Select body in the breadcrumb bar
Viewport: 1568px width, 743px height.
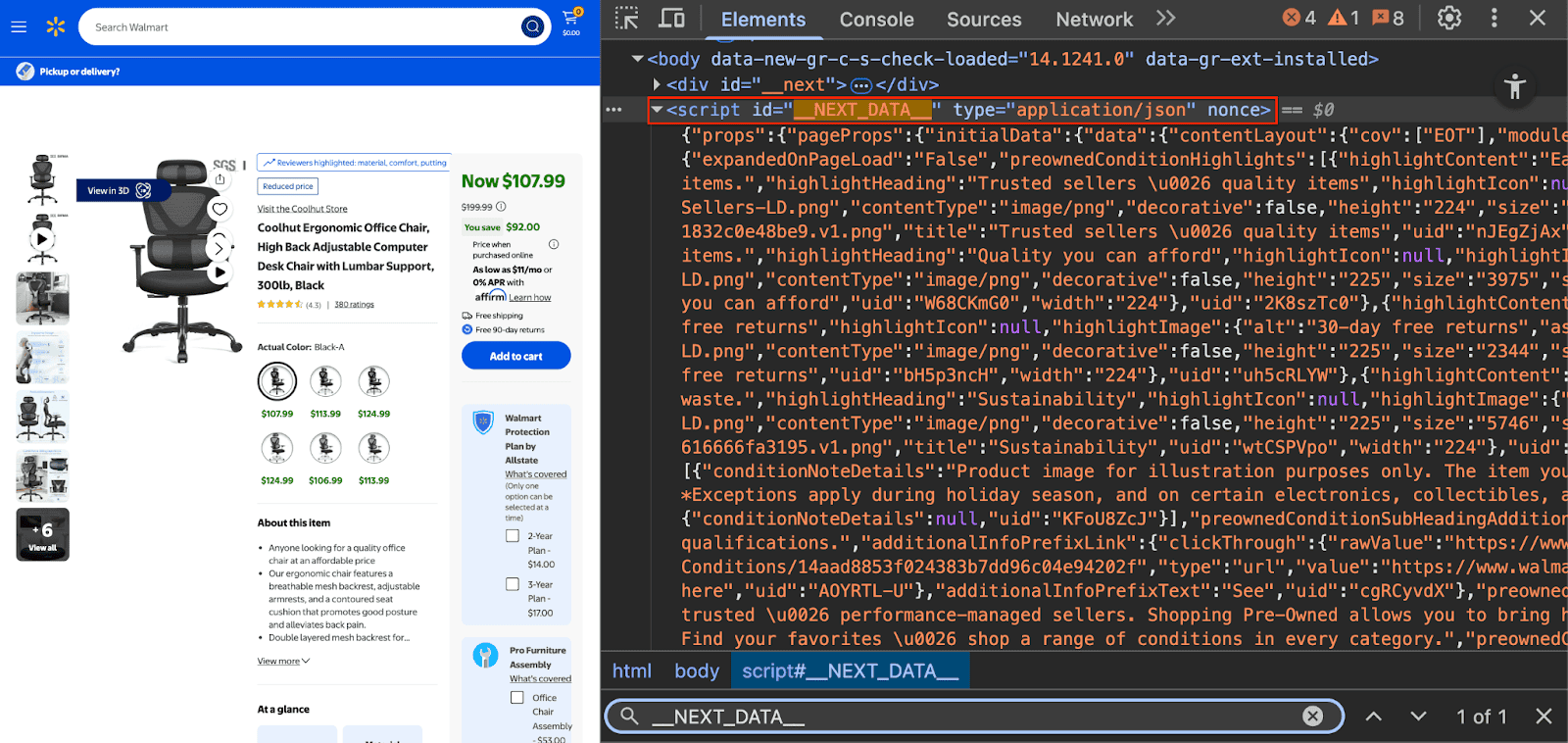[697, 671]
